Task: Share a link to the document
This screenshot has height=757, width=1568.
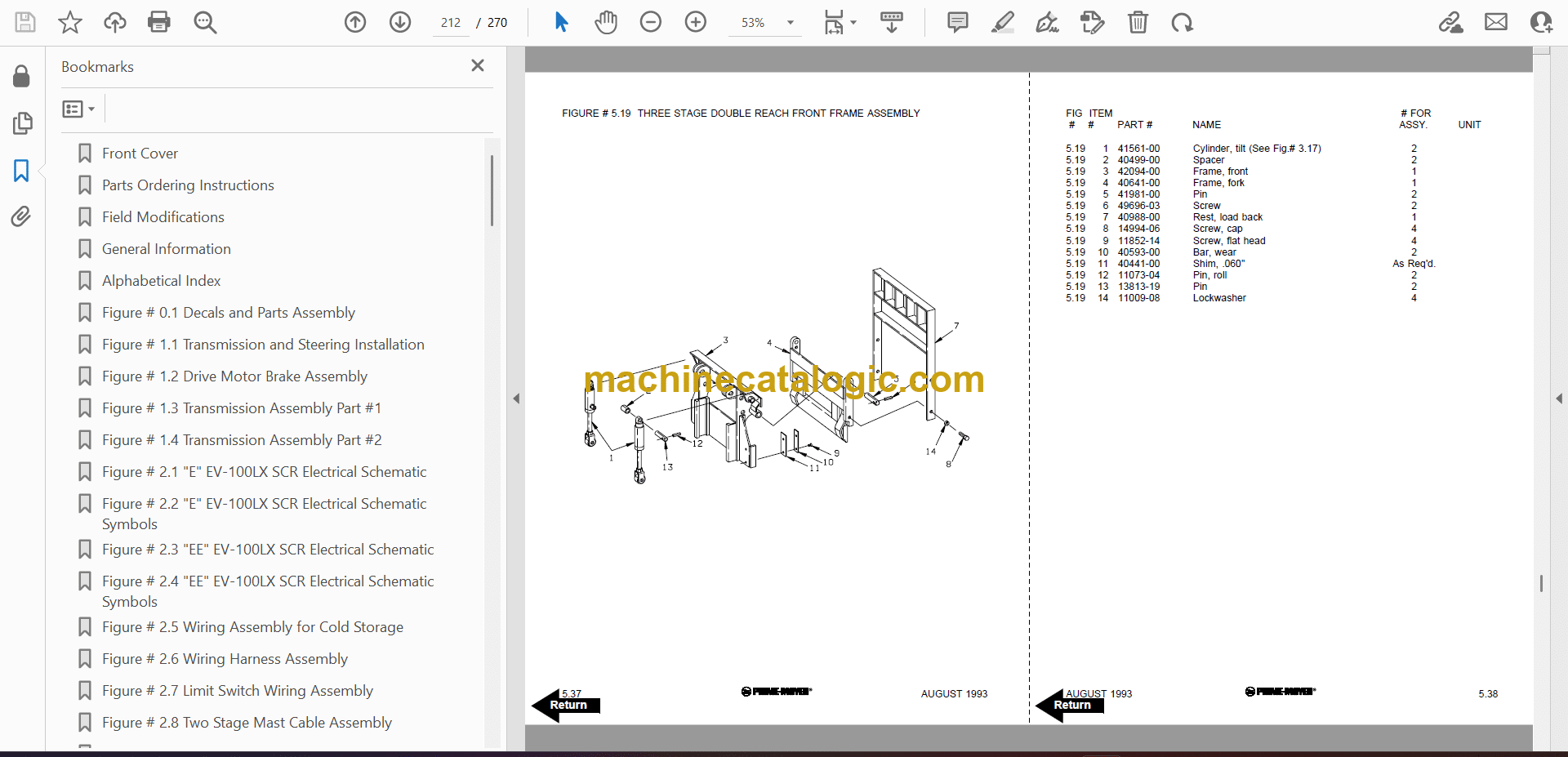Action: [1451, 22]
